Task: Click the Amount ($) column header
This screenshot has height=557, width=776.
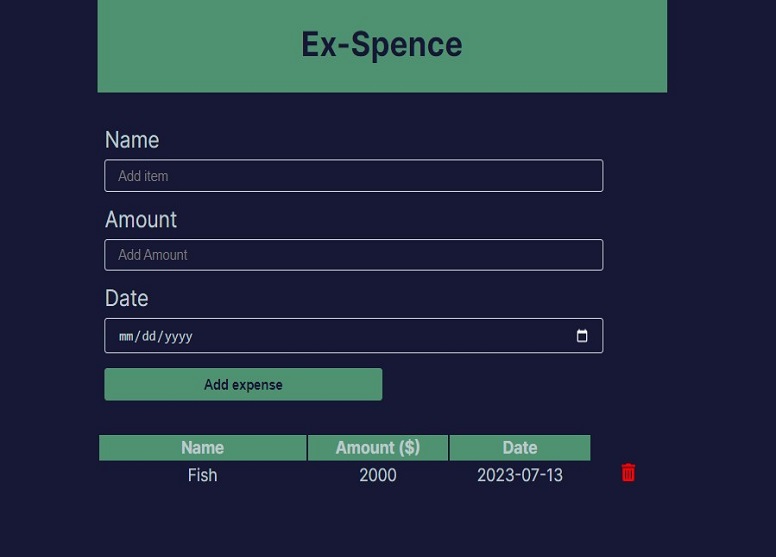Action: [x=377, y=448]
